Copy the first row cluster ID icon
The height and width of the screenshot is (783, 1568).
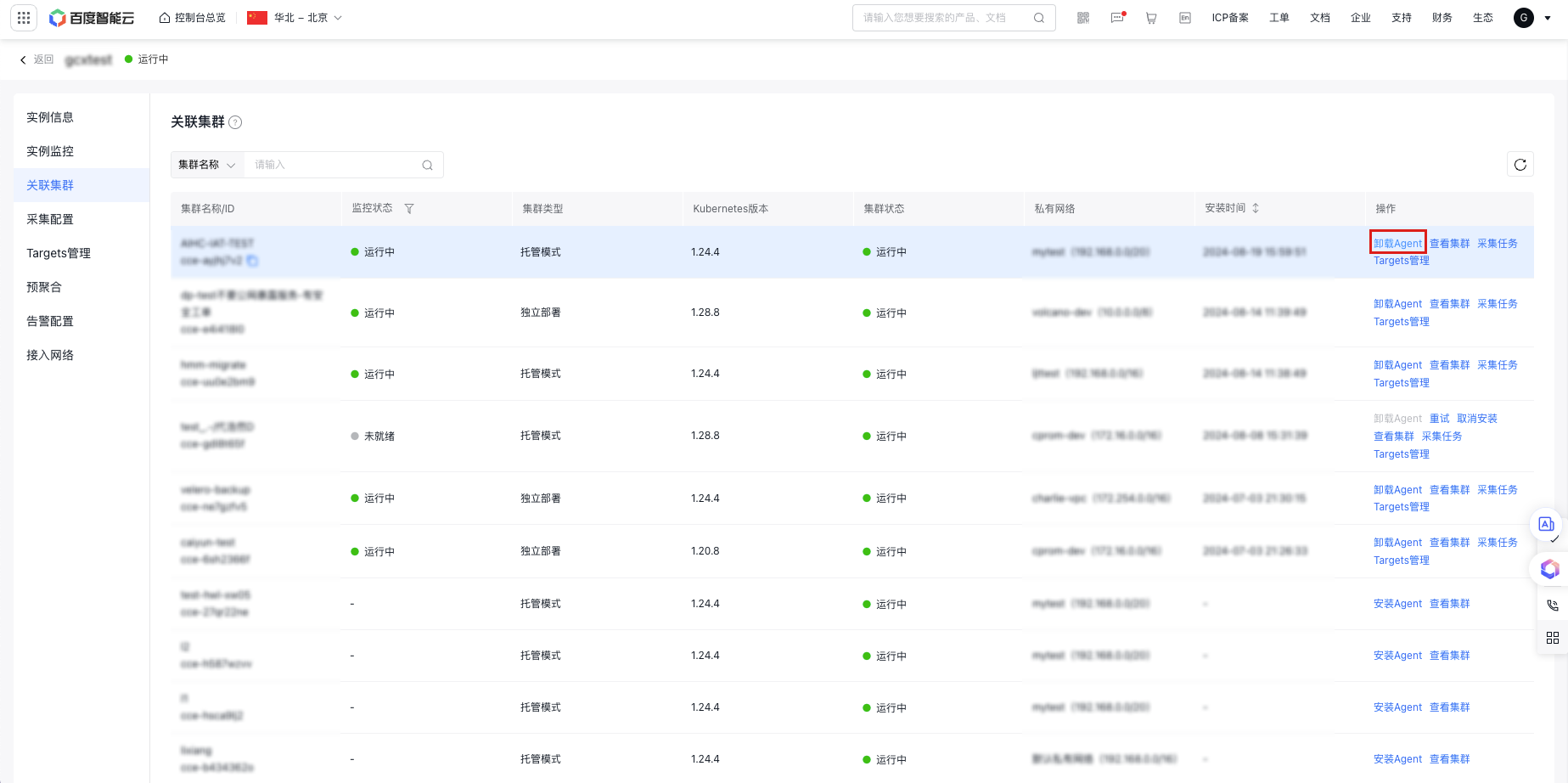(x=252, y=261)
